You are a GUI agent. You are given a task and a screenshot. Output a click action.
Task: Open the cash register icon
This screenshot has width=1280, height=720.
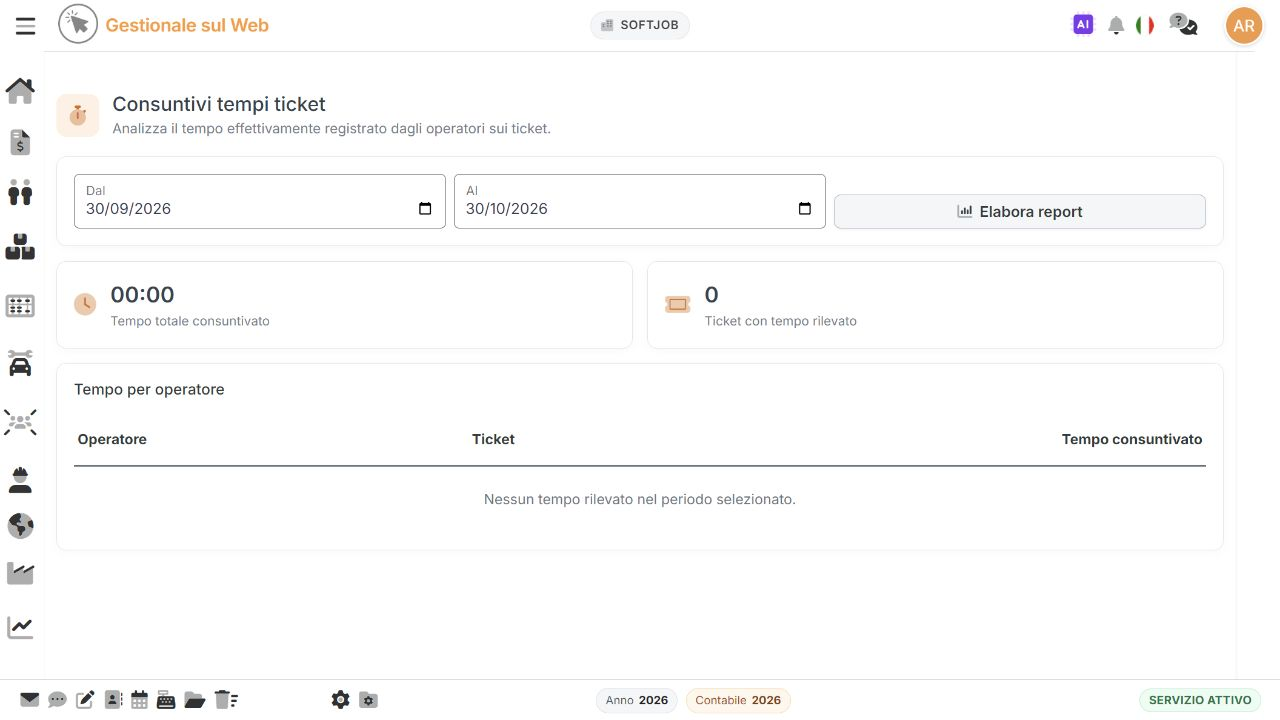(166, 700)
